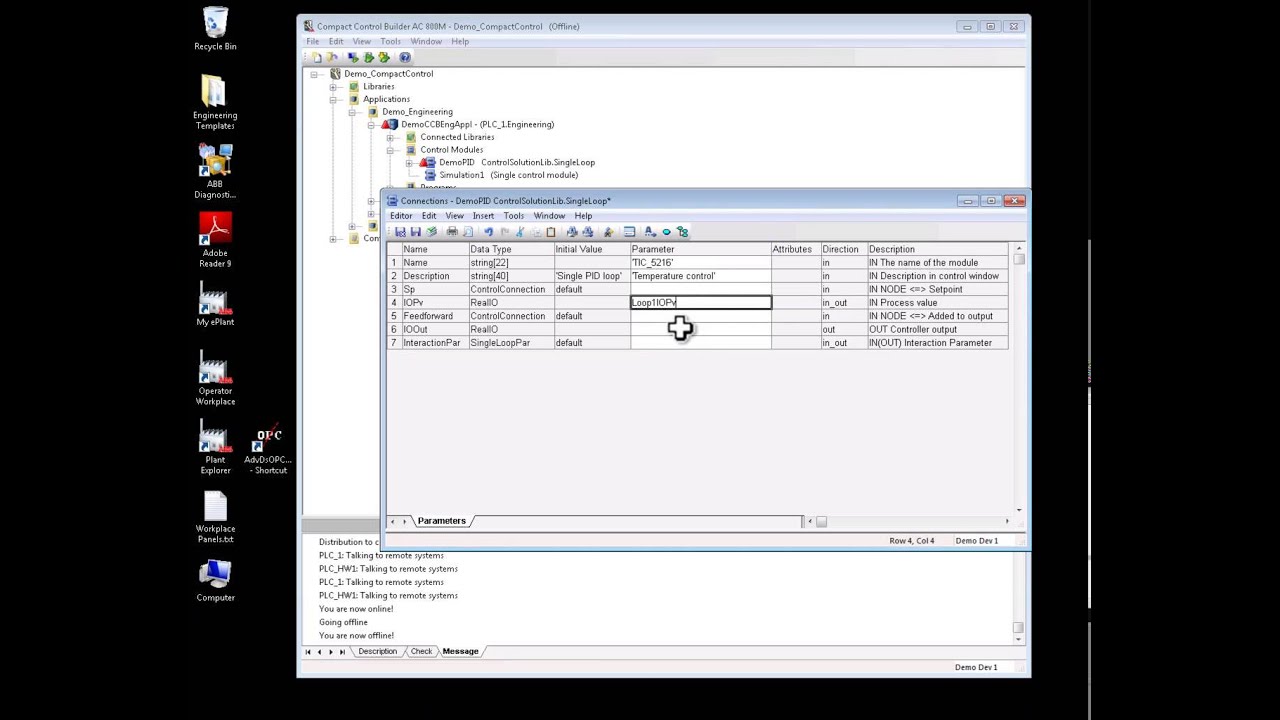
Task: Expand the DemoPID control module node
Action: click(409, 162)
